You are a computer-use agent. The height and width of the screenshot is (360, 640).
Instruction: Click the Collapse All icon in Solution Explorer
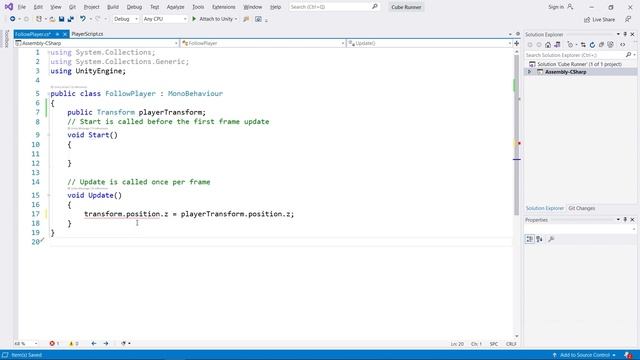[x=601, y=45]
